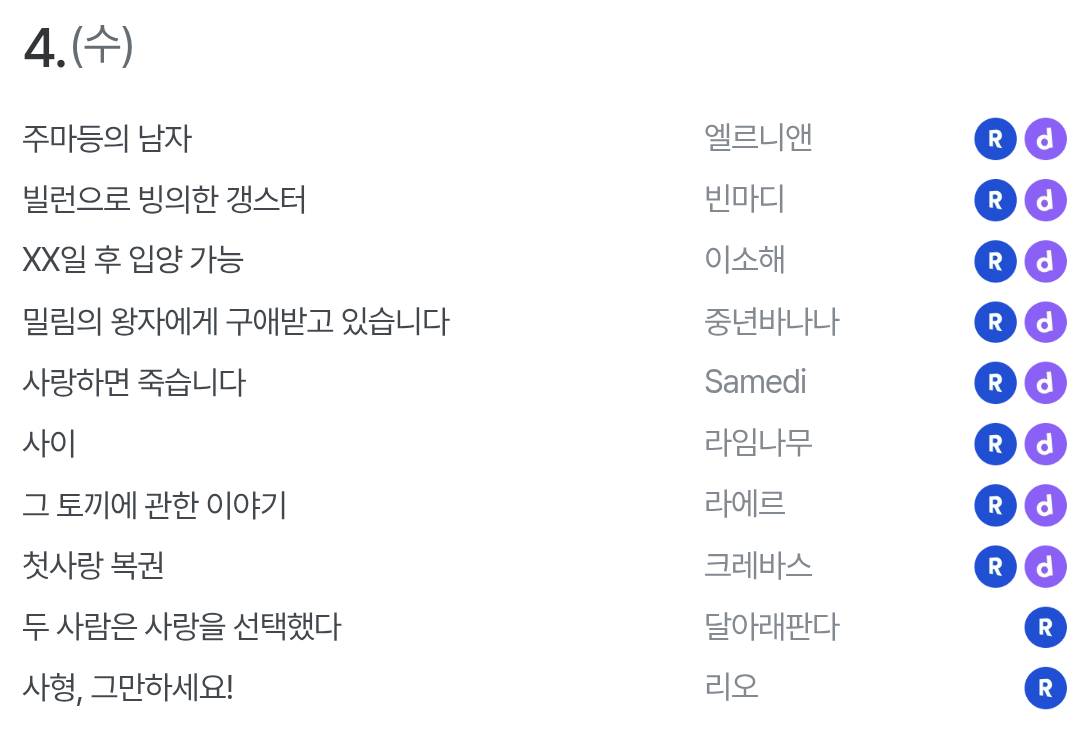Viewport: 1080px width, 741px height.
Task: Open the title XX일 후 입양 가능
Action: click(133, 260)
